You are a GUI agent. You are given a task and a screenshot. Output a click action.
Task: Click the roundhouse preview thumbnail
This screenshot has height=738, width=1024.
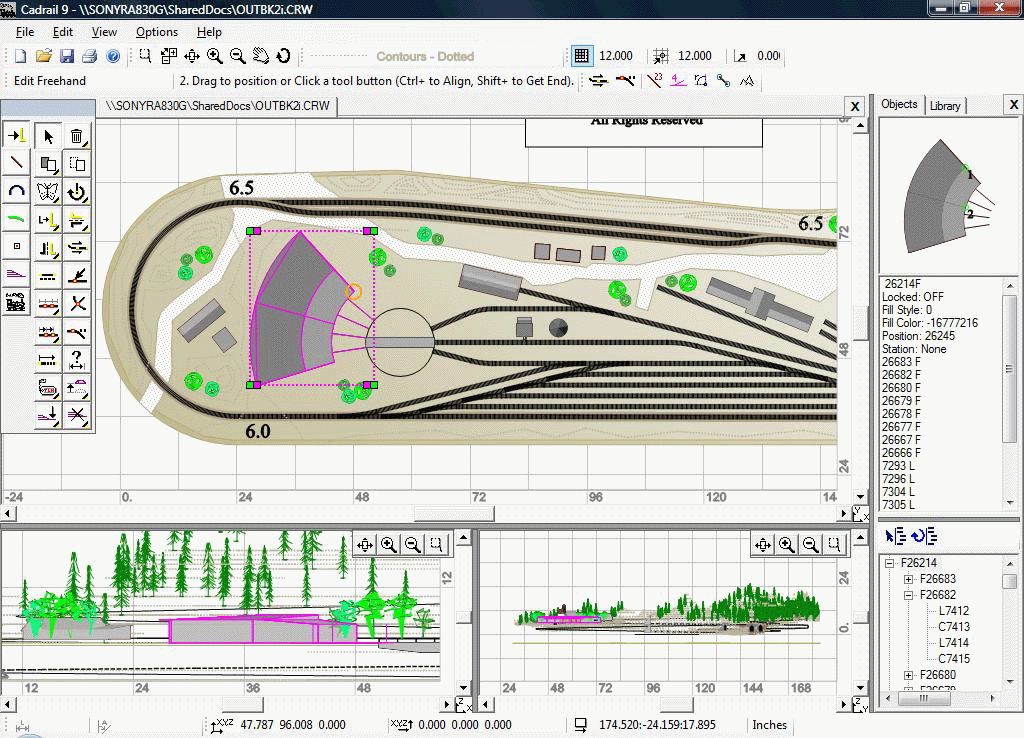coord(949,196)
